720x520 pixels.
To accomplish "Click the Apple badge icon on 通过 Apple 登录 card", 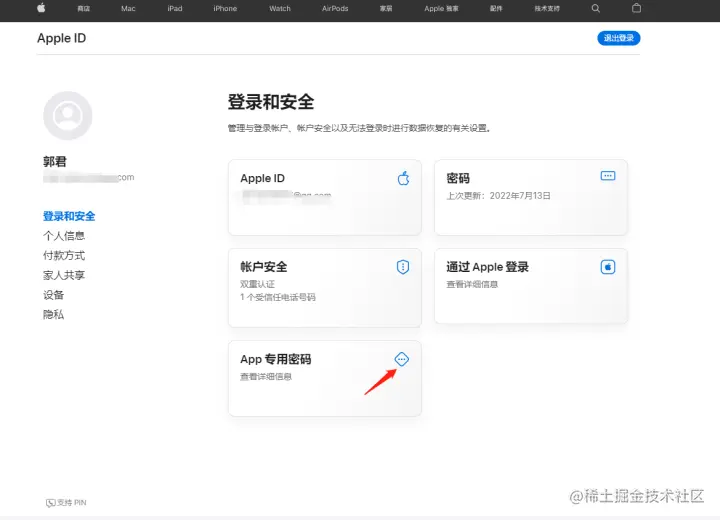I will pos(608,267).
